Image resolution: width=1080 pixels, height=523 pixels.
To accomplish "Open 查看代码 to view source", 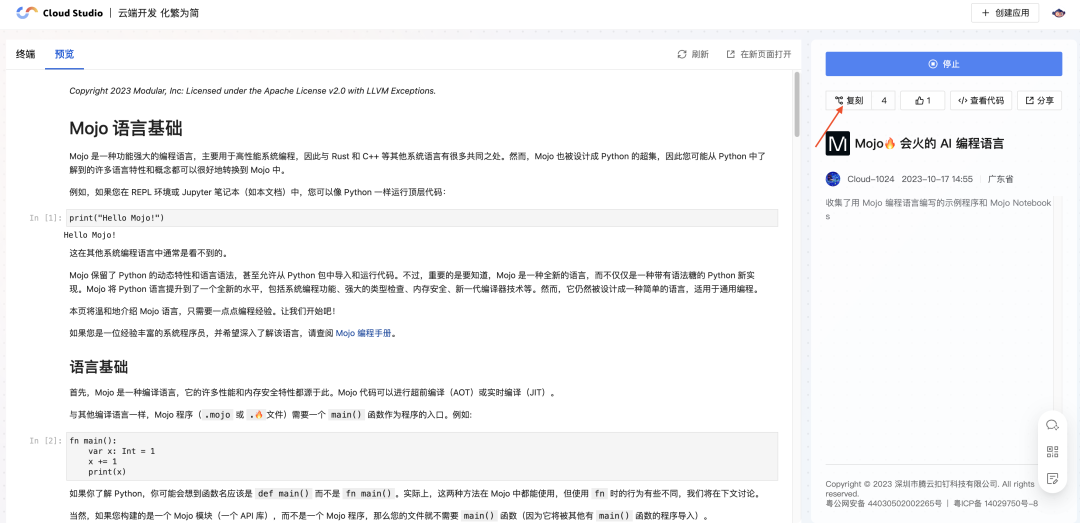I will click(981, 101).
